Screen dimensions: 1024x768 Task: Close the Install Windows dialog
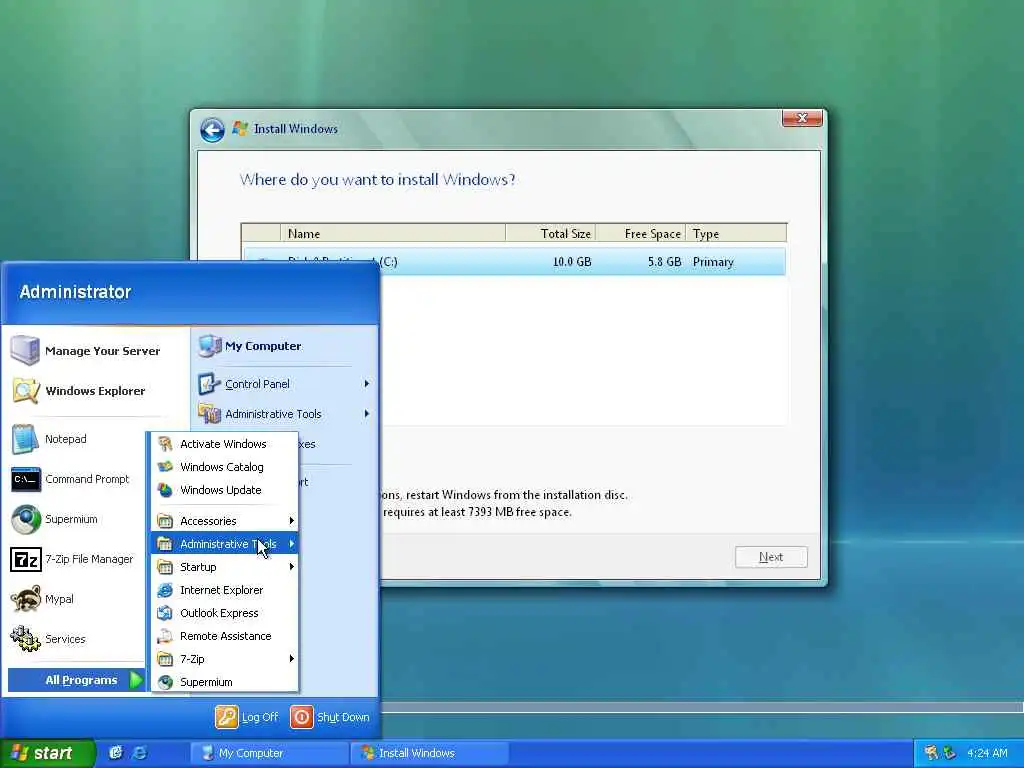[802, 118]
